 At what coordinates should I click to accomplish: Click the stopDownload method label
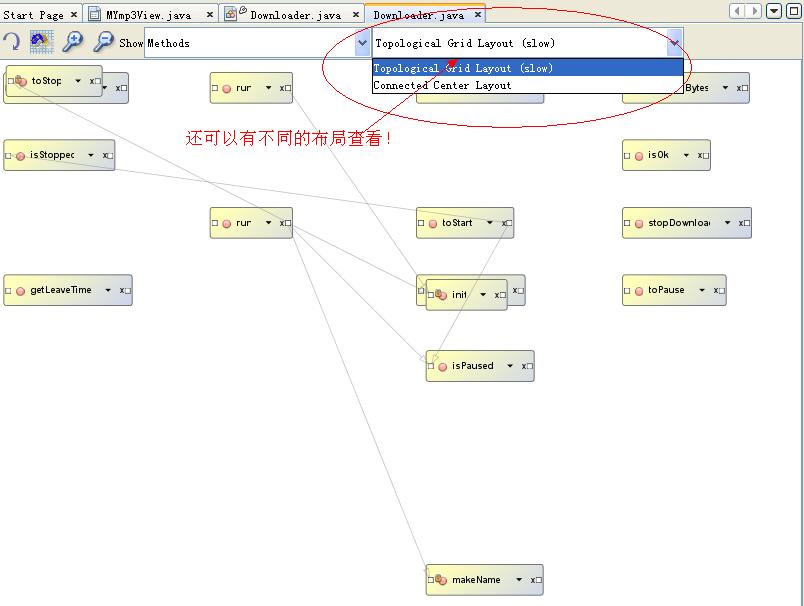coord(679,223)
